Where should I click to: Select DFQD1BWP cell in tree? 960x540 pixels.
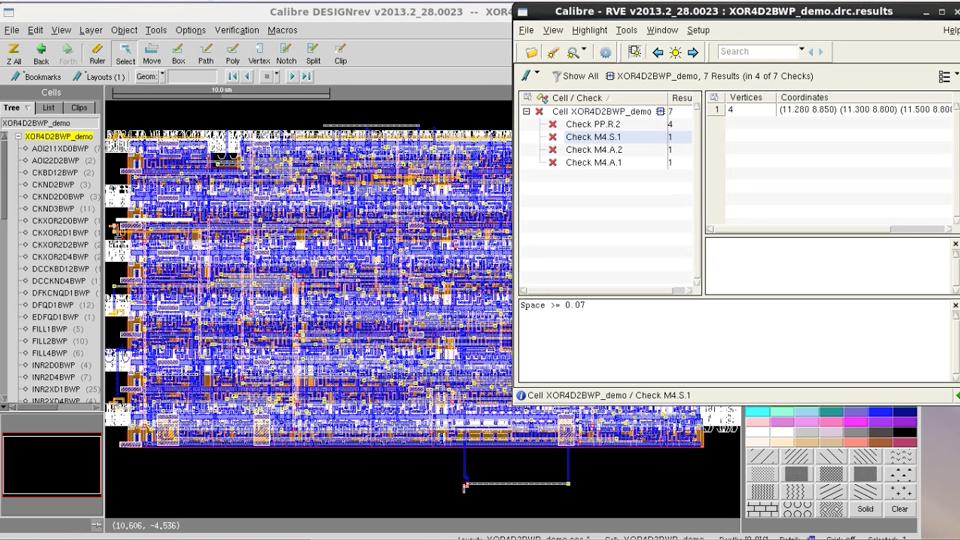[53, 305]
